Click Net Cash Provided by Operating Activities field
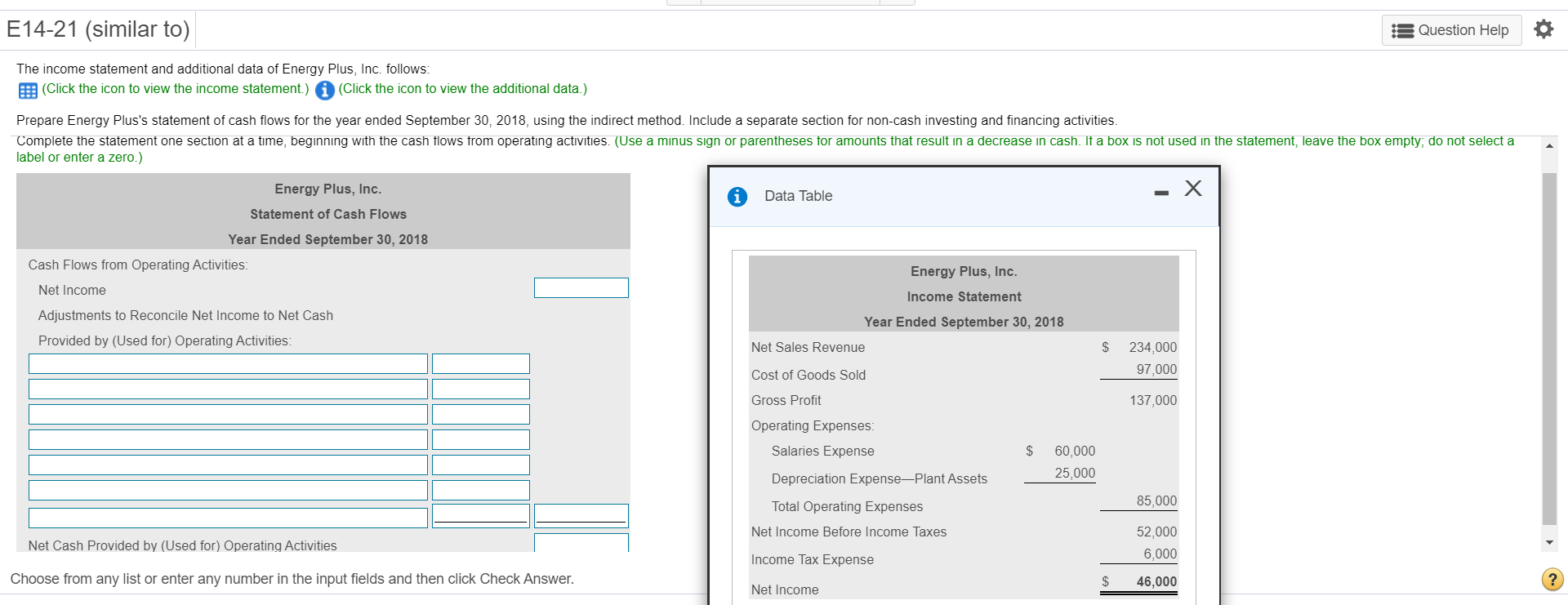The image size is (1568, 605). [x=581, y=543]
